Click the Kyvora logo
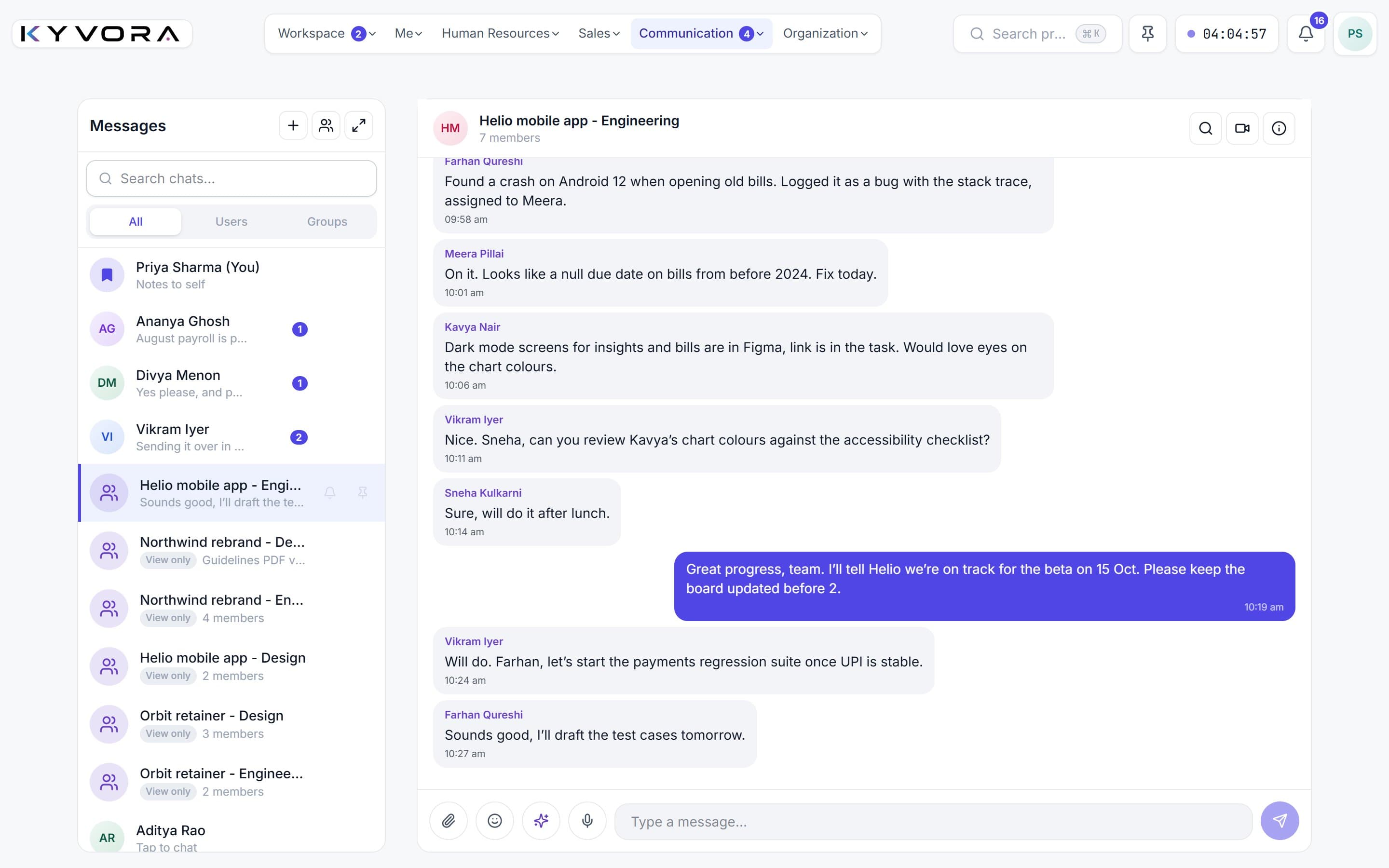 [x=102, y=34]
